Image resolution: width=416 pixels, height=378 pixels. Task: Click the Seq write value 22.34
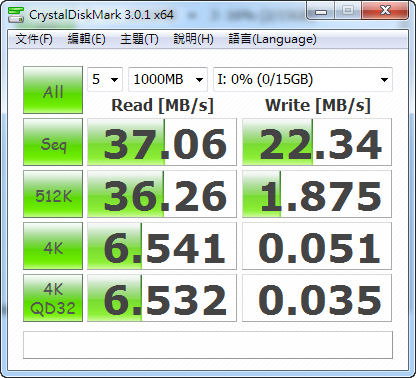[x=317, y=142]
